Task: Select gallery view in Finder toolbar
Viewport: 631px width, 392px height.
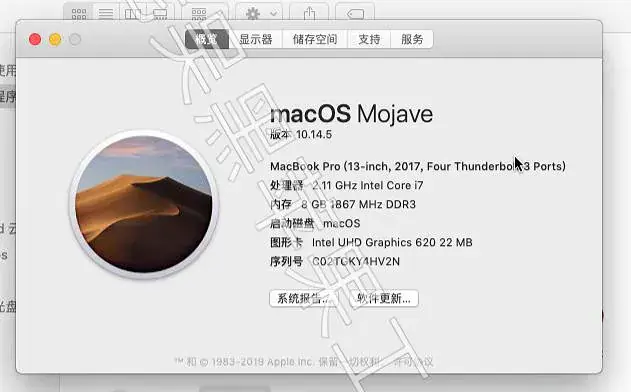Action: click(160, 14)
